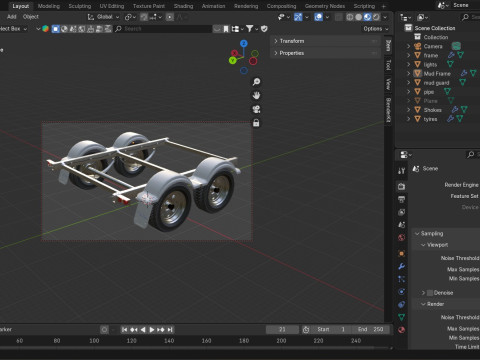Viewport: 480px width, 360px height.
Task: Play animation forward
Action: (x=152, y=329)
